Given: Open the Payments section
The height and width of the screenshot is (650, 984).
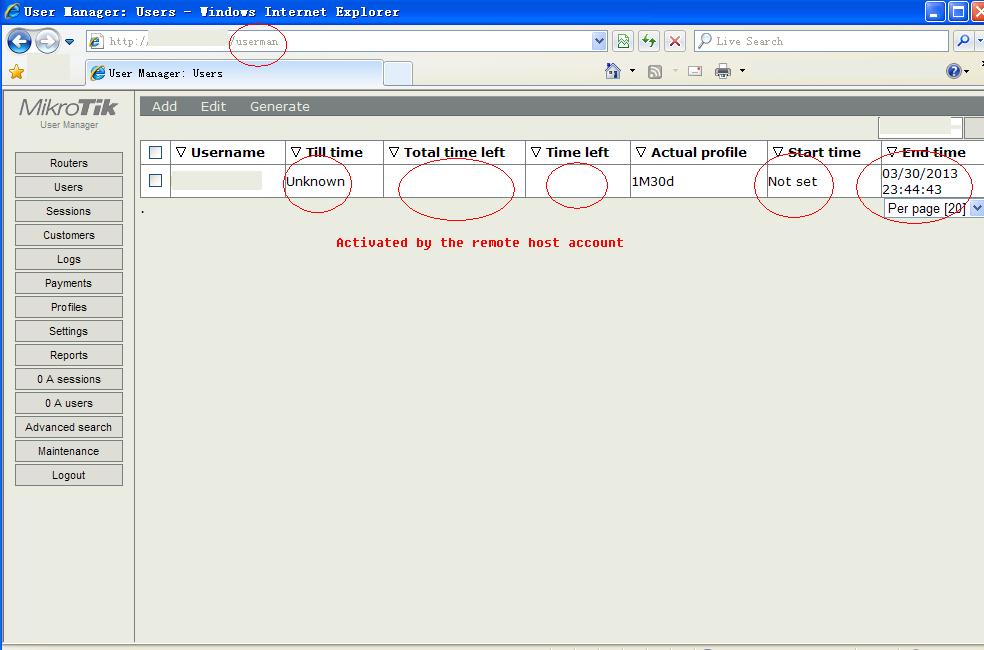Looking at the screenshot, I should (69, 283).
